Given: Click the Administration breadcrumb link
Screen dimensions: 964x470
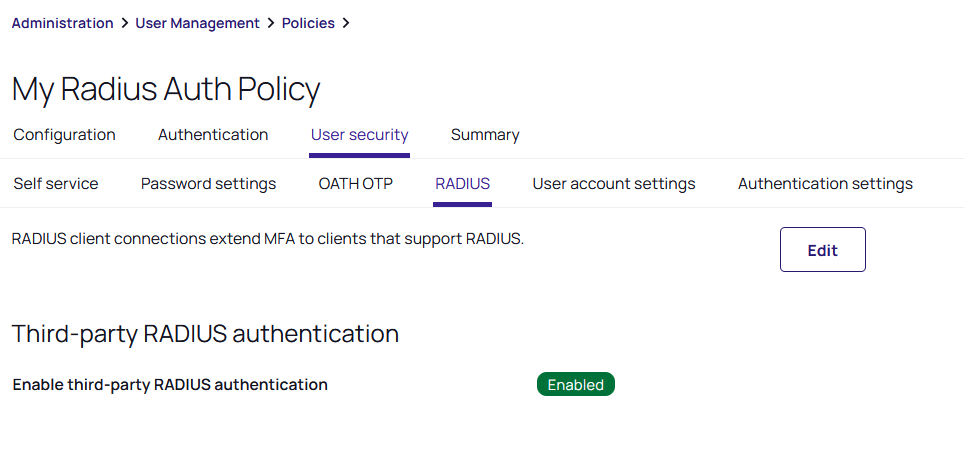Looking at the screenshot, I should 62,23.
